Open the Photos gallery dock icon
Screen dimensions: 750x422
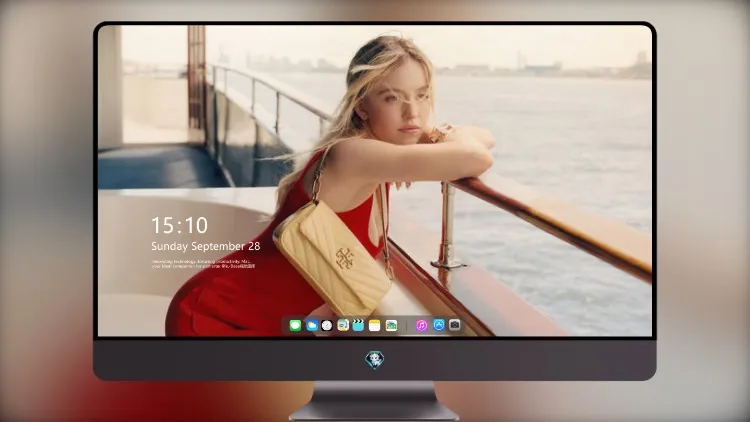tap(391, 325)
